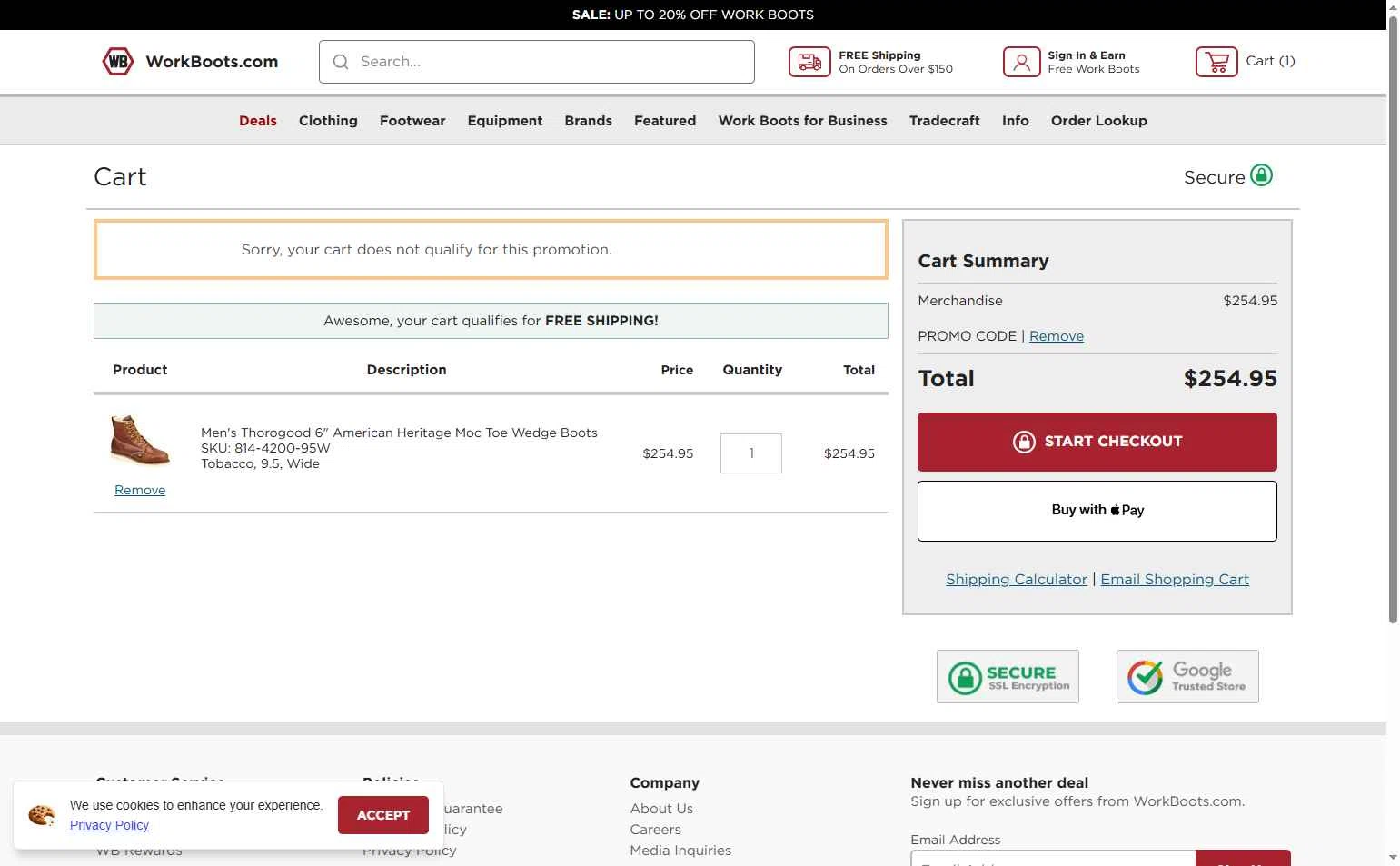
Task: Click the cookie icon in the banner
Action: point(42,815)
